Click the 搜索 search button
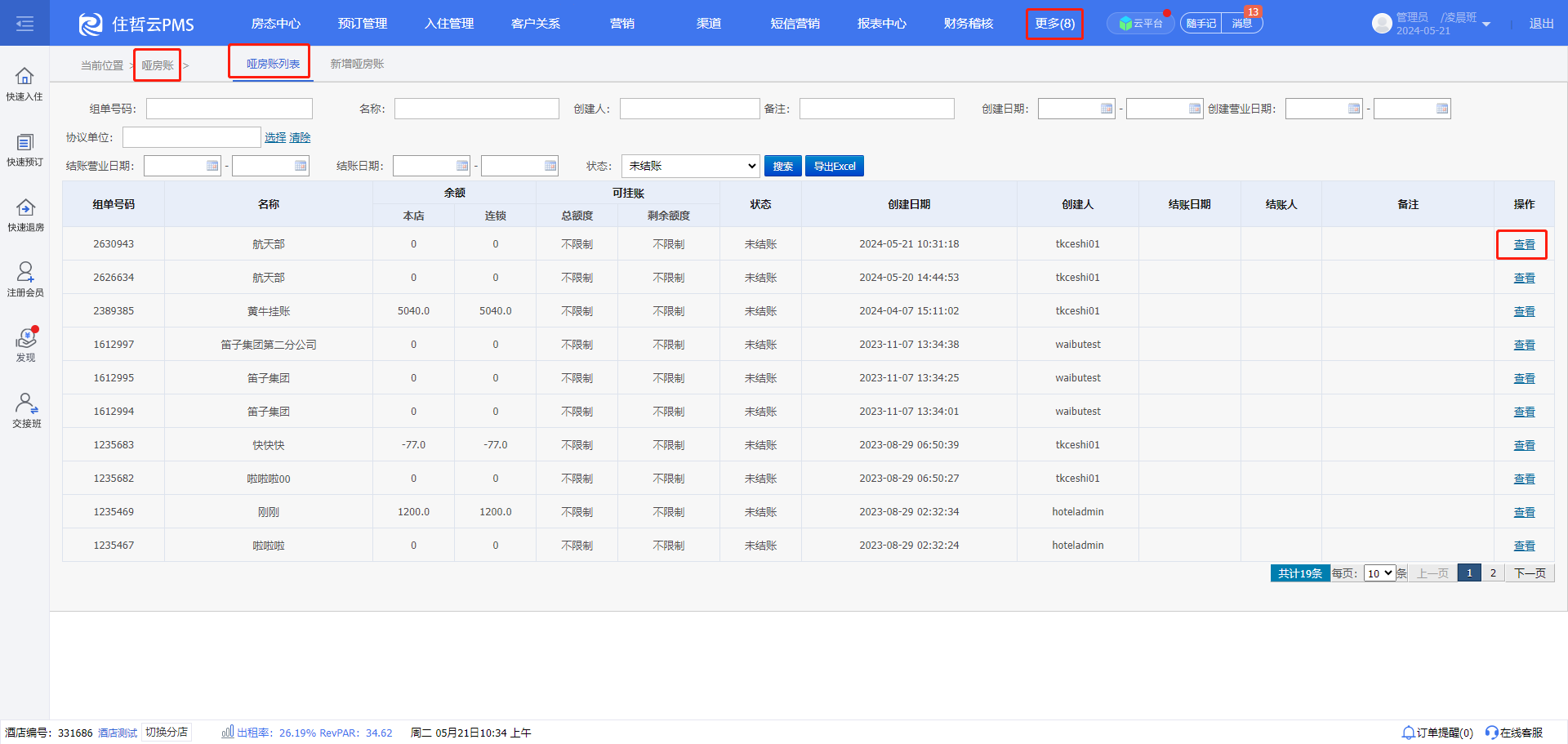 coord(782,166)
